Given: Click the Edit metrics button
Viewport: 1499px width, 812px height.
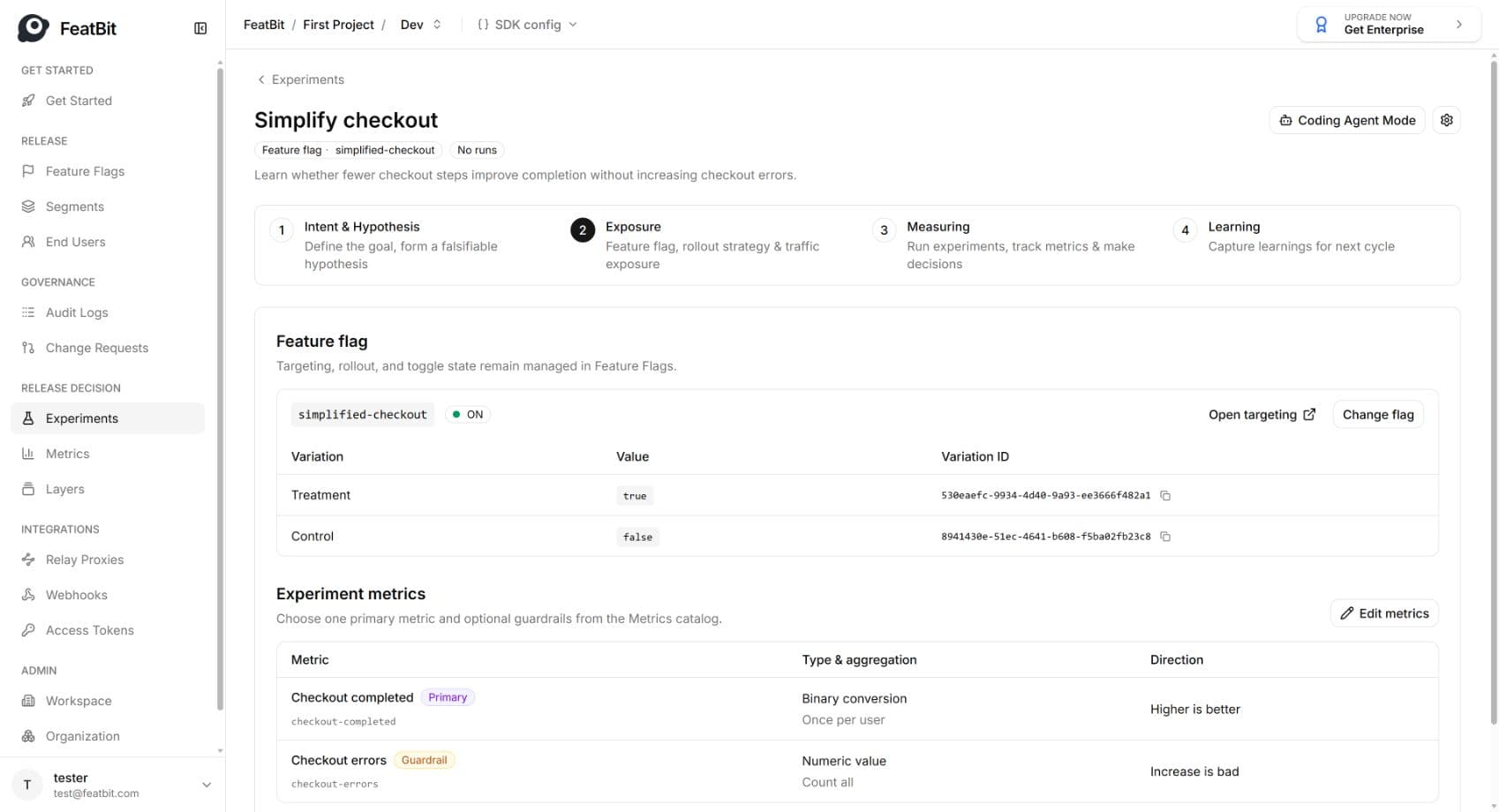Looking at the screenshot, I should point(1384,613).
